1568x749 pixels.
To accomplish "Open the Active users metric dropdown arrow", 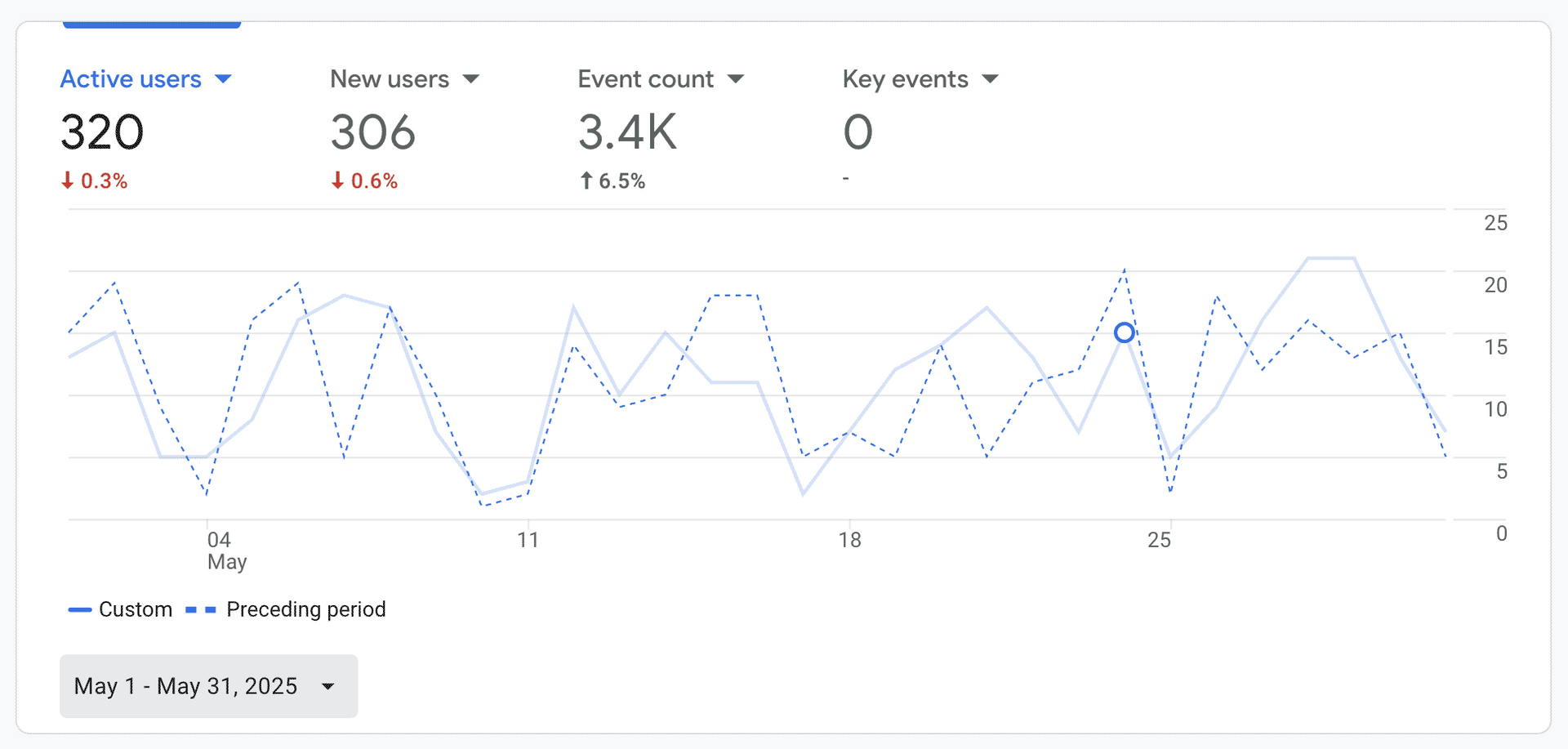I will [223, 79].
